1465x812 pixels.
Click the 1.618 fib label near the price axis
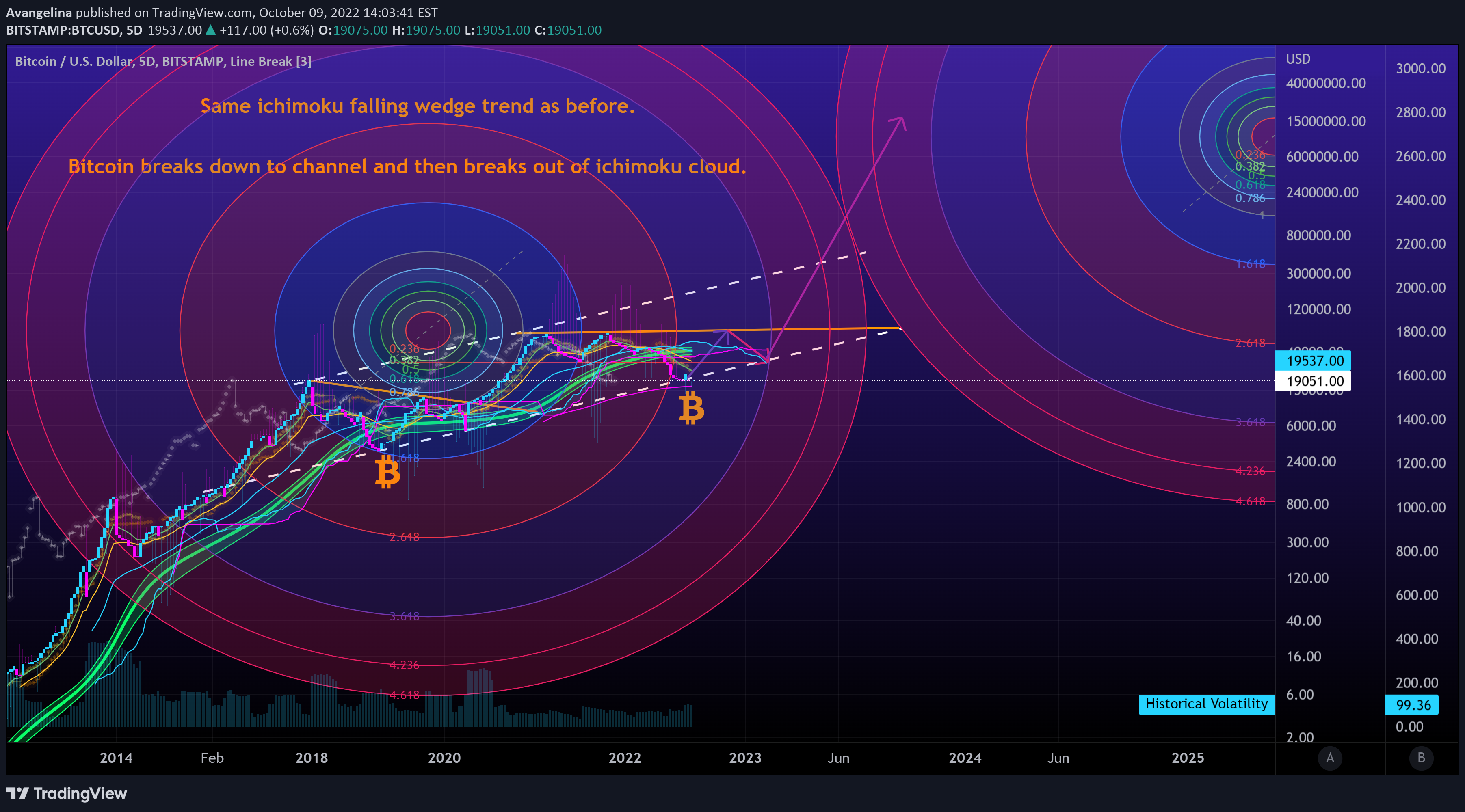[1250, 264]
